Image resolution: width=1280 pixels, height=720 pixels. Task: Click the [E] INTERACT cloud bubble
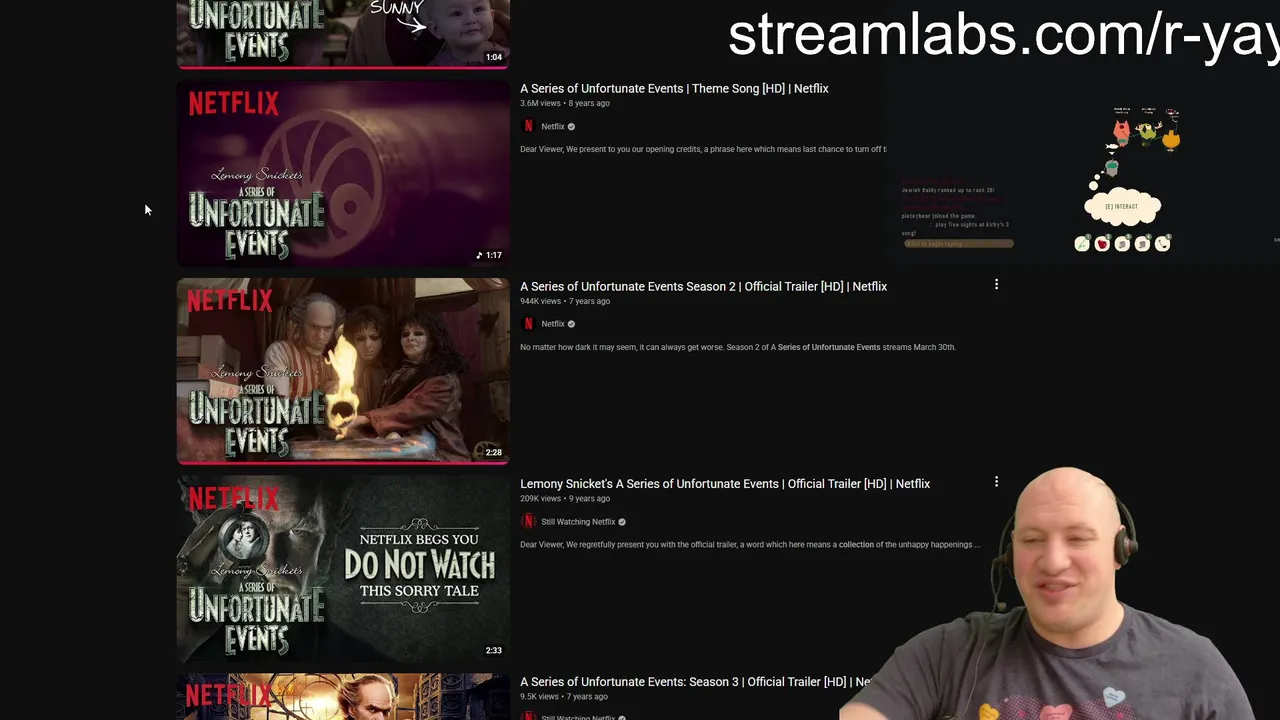[1122, 206]
